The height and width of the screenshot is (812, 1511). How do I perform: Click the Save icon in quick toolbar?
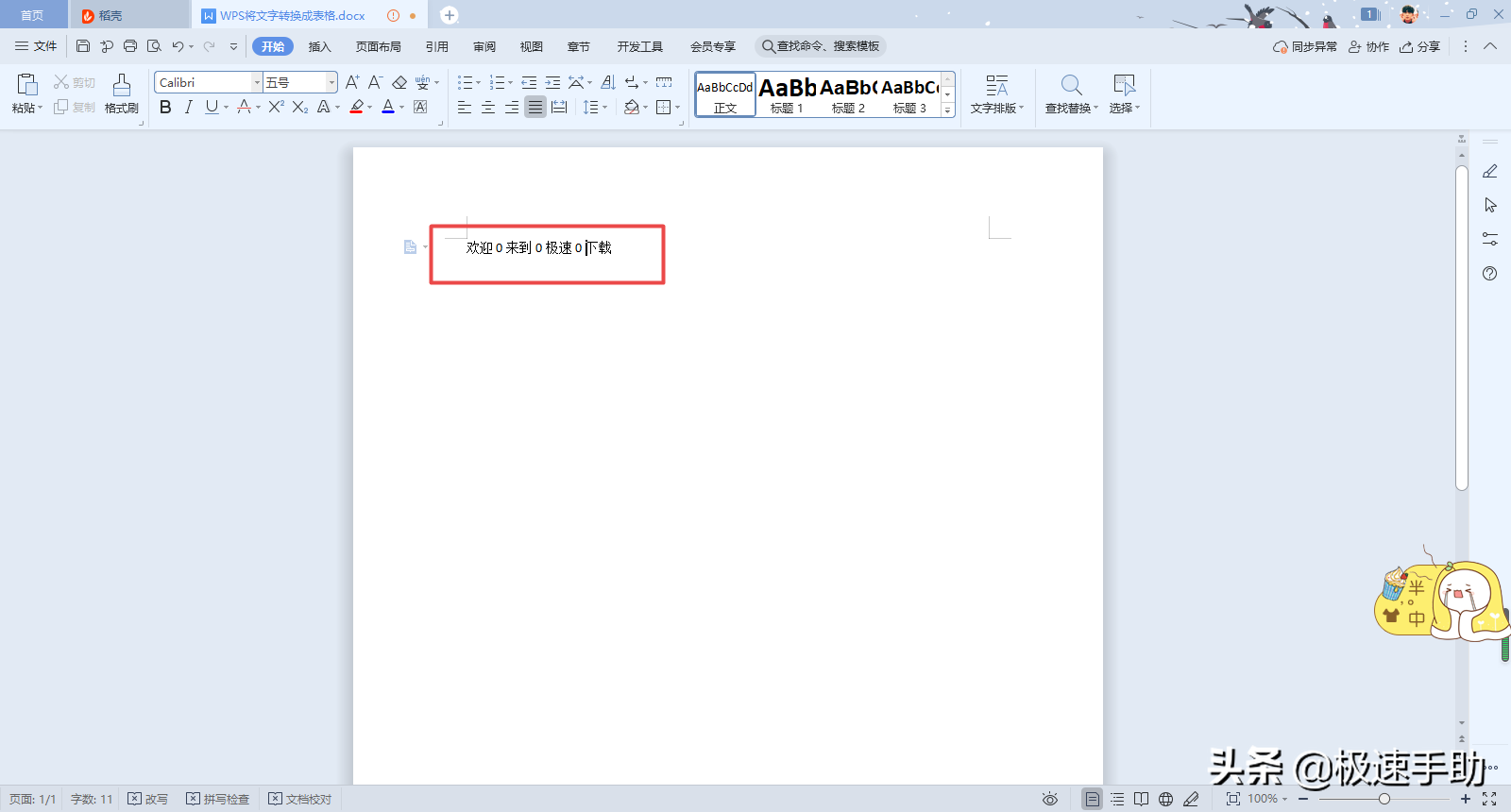pos(83,46)
